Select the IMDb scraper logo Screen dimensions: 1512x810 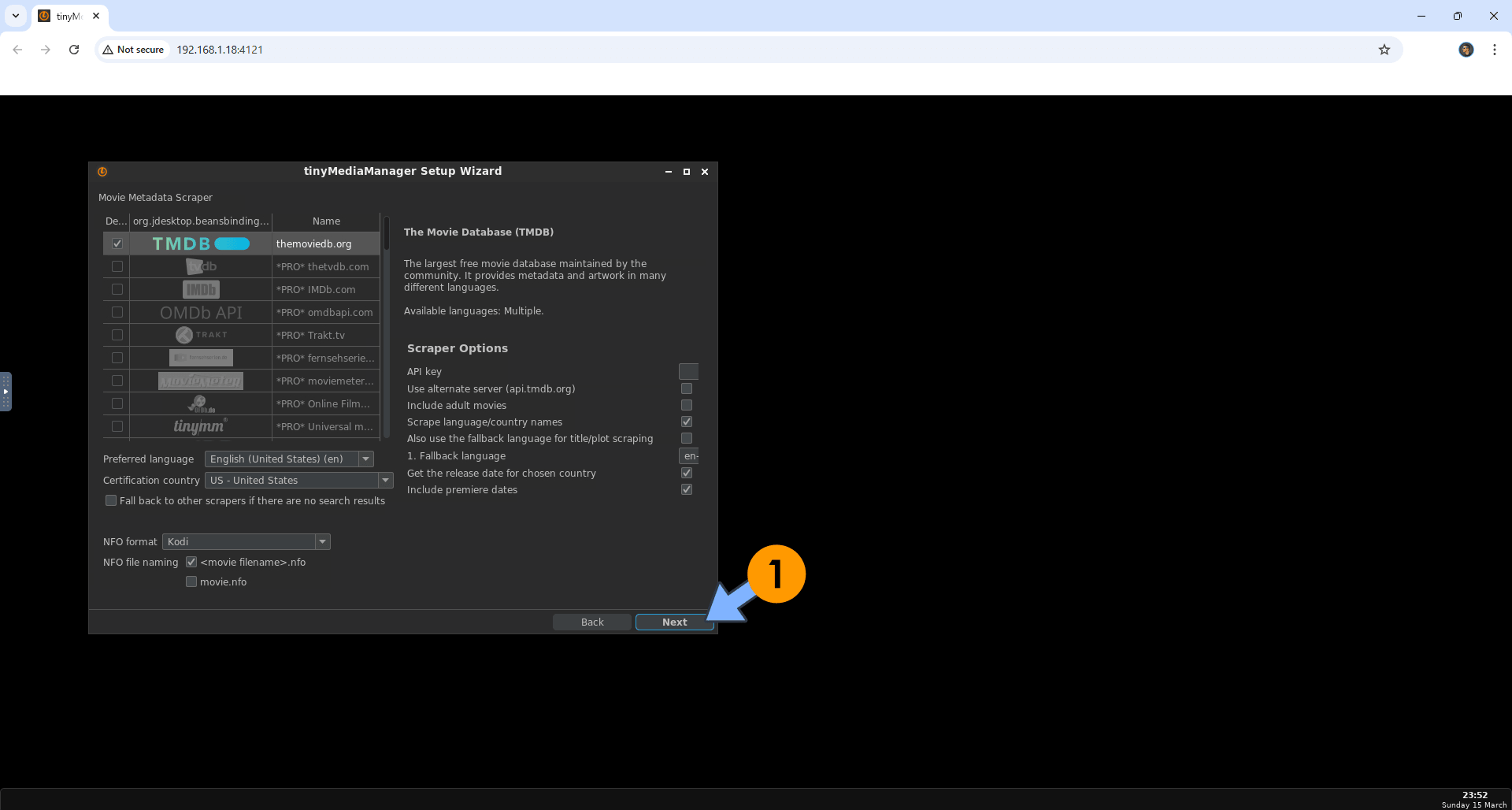(x=201, y=290)
